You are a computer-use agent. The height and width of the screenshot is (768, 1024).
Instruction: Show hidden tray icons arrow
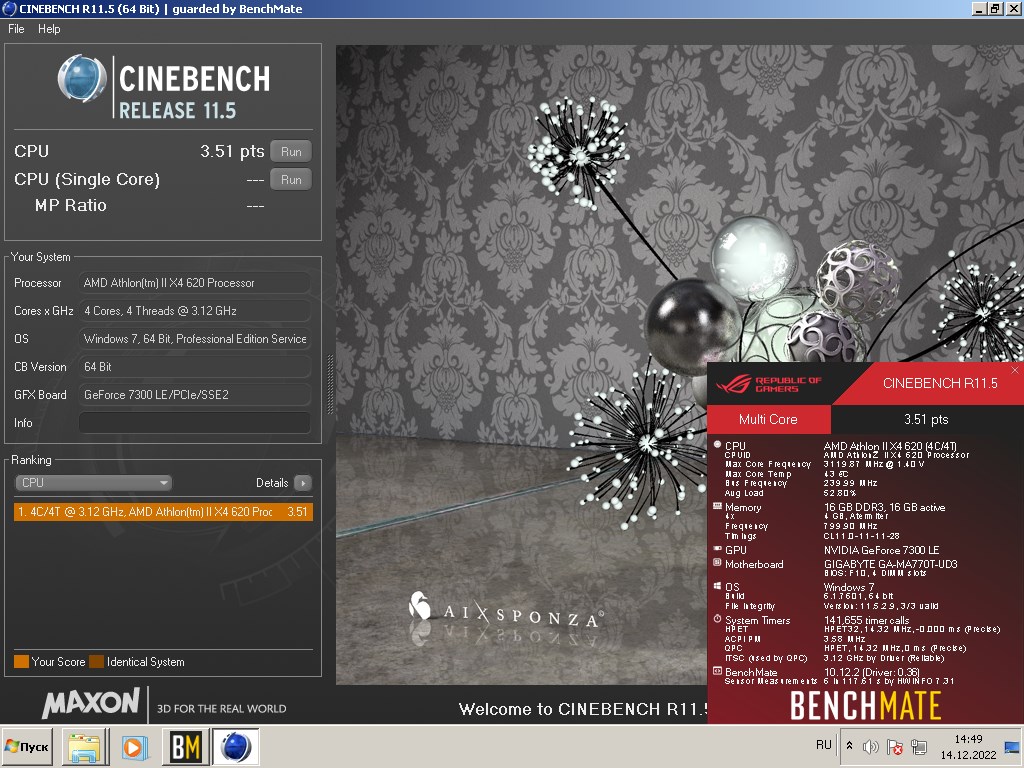click(x=849, y=746)
